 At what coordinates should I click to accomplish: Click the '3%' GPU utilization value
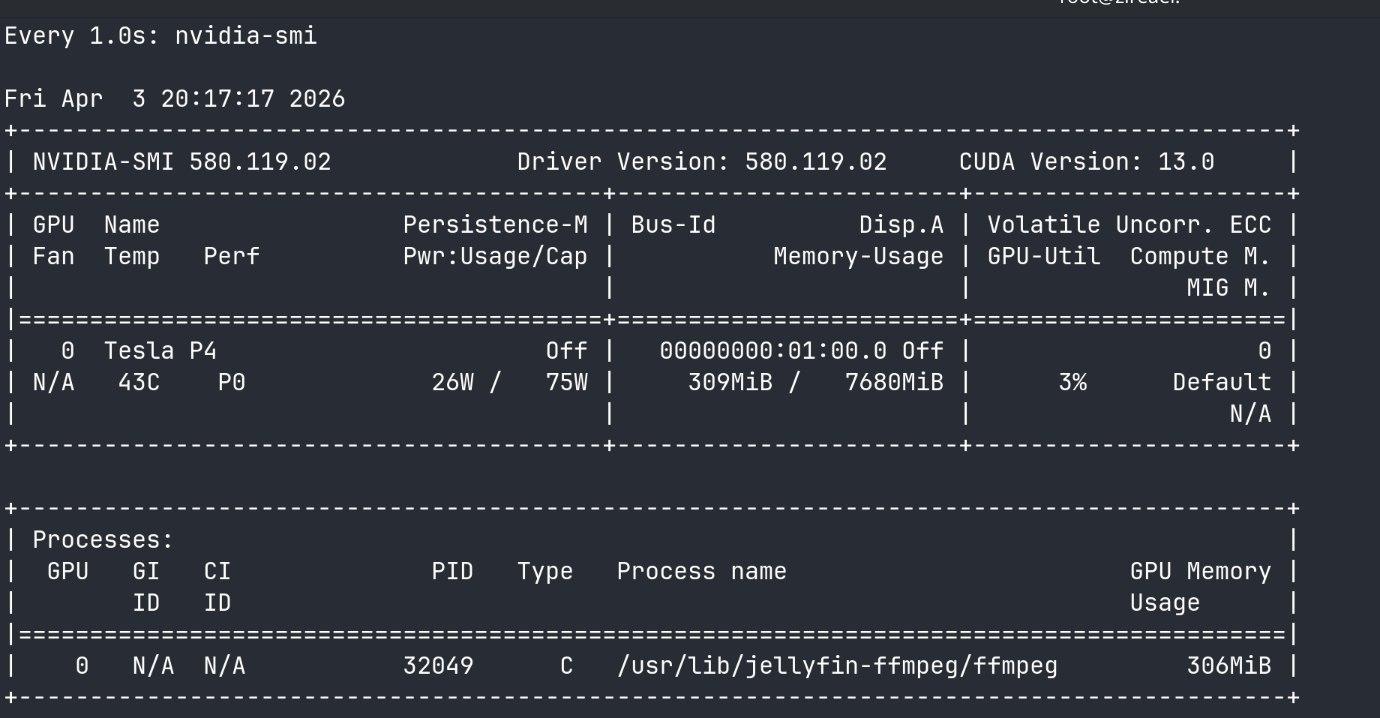1072,383
